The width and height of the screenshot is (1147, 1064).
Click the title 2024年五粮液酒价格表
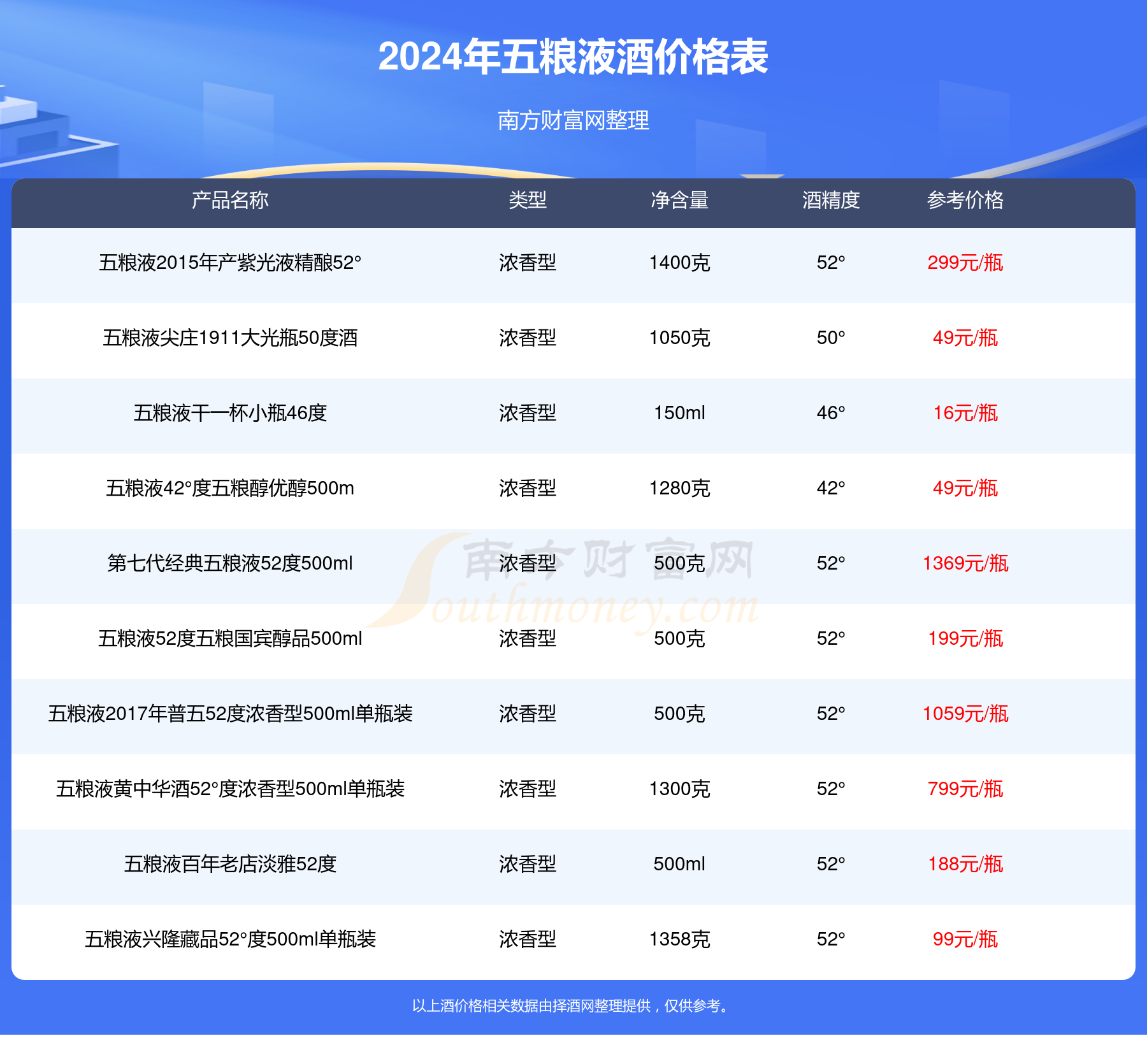573,57
